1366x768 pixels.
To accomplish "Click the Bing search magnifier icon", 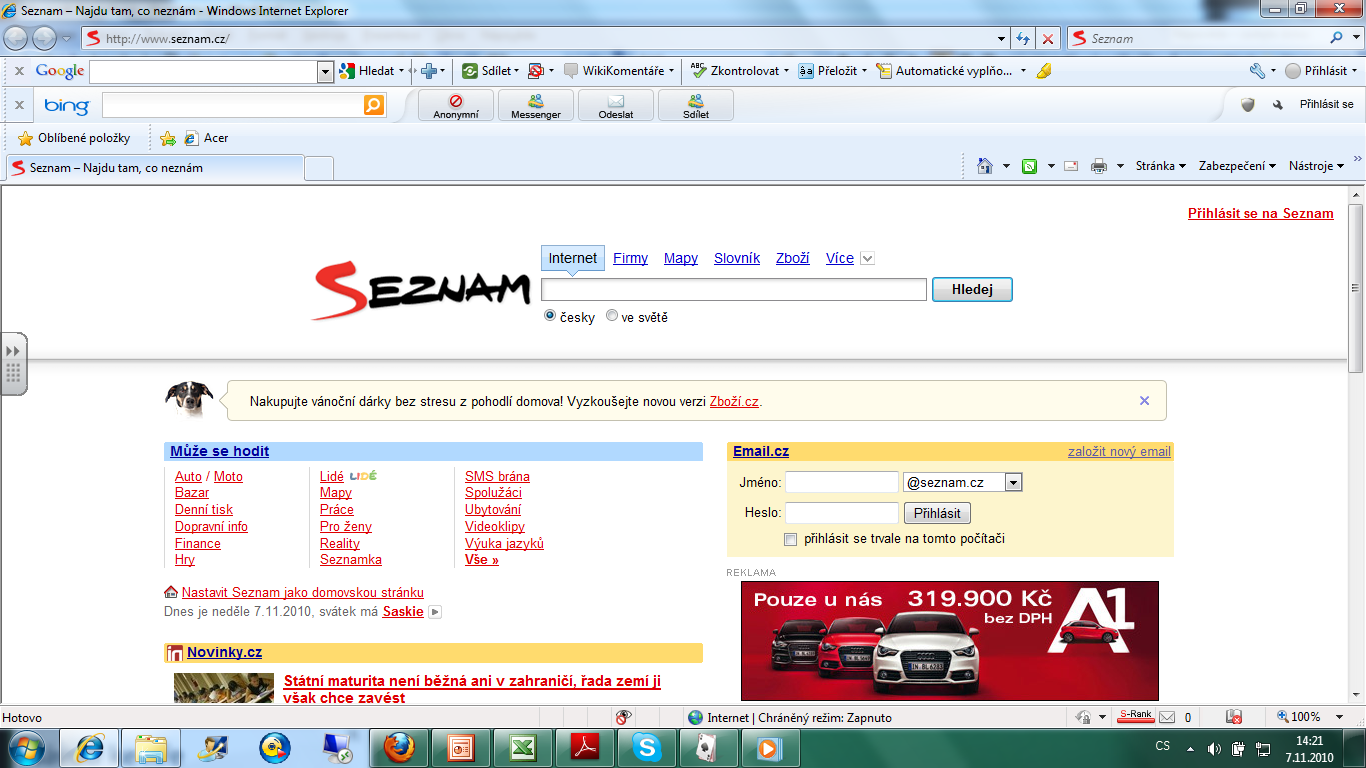I will point(374,105).
